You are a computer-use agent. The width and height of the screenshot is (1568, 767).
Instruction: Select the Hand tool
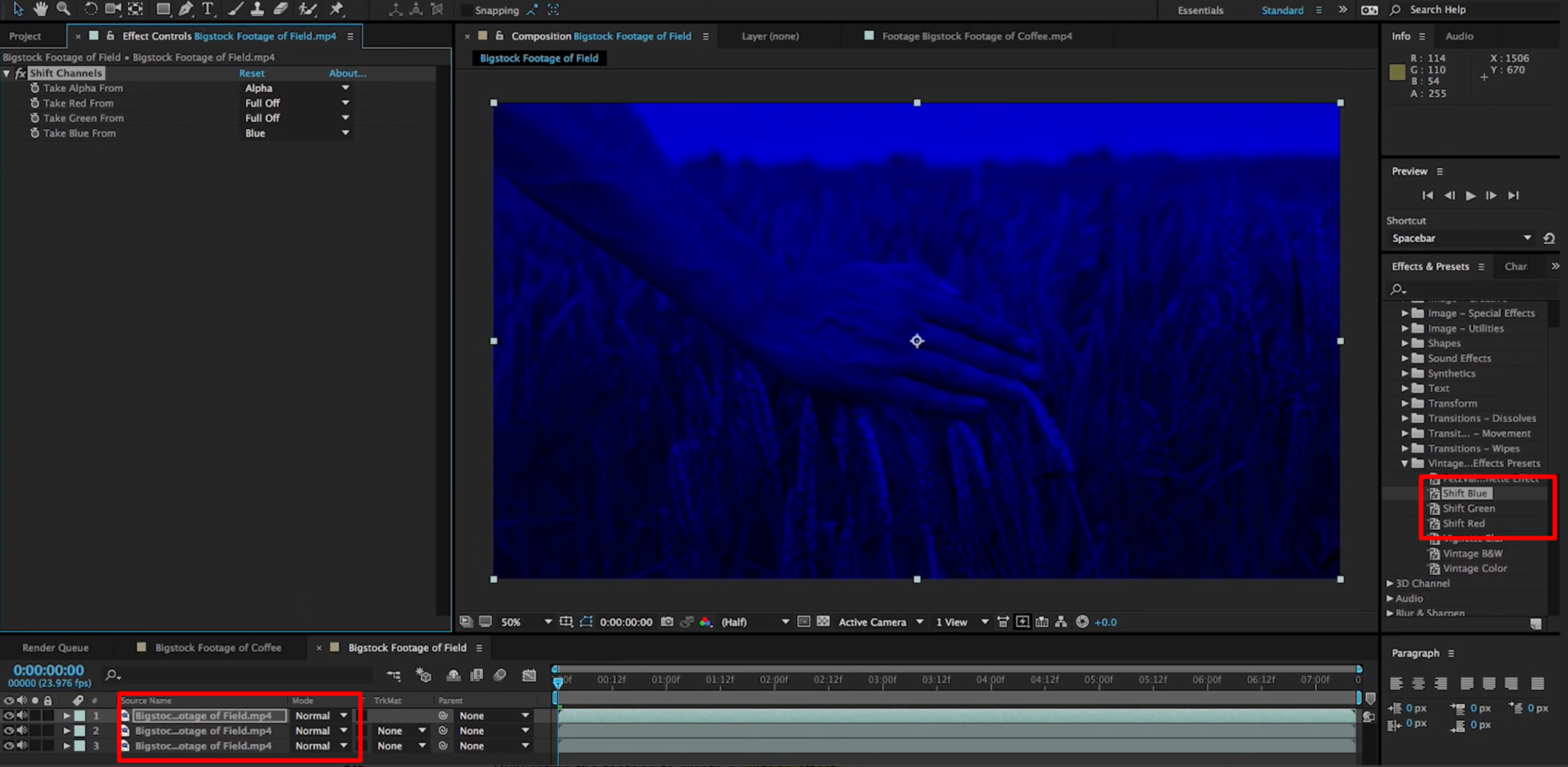tap(40, 9)
